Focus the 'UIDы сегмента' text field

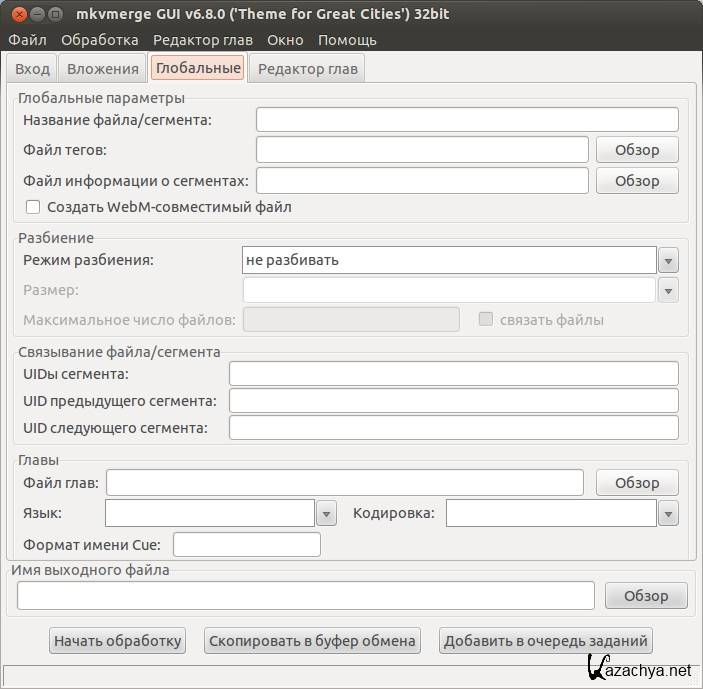click(x=453, y=374)
